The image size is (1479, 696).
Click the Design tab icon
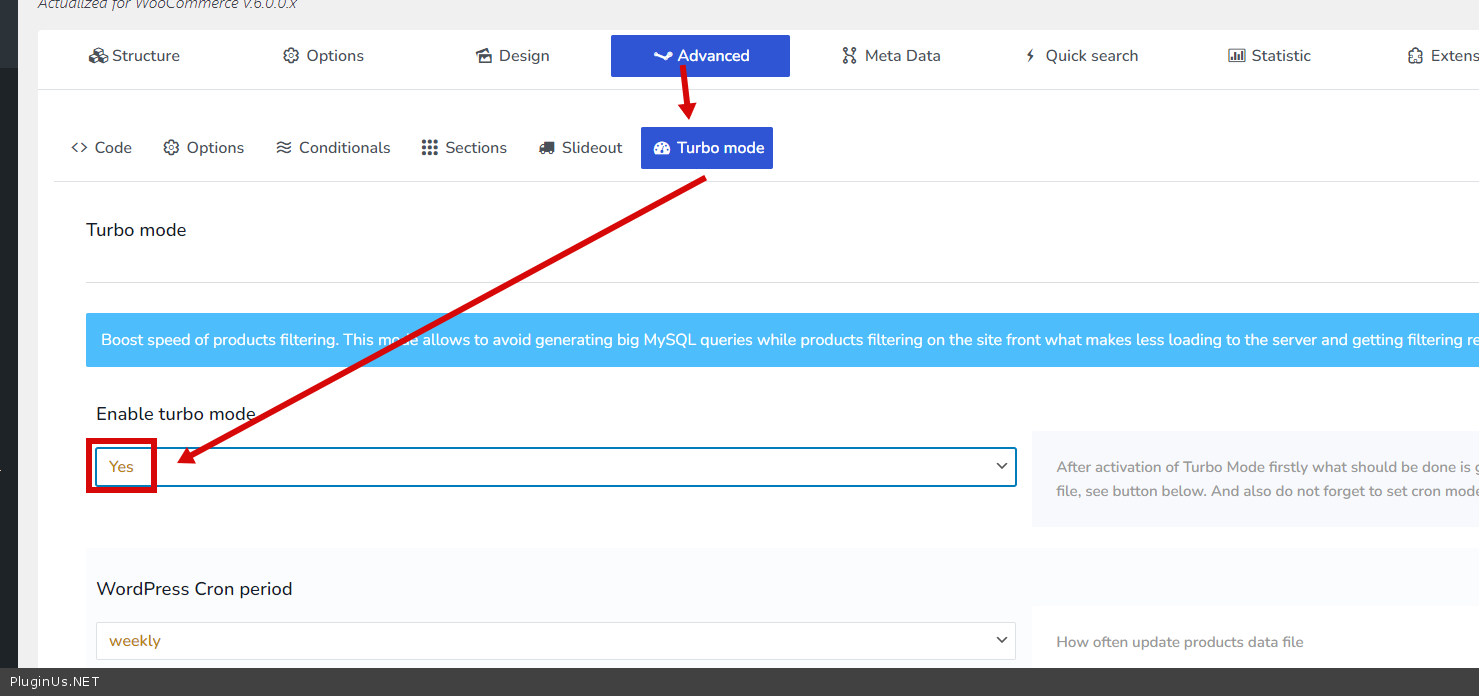point(484,56)
